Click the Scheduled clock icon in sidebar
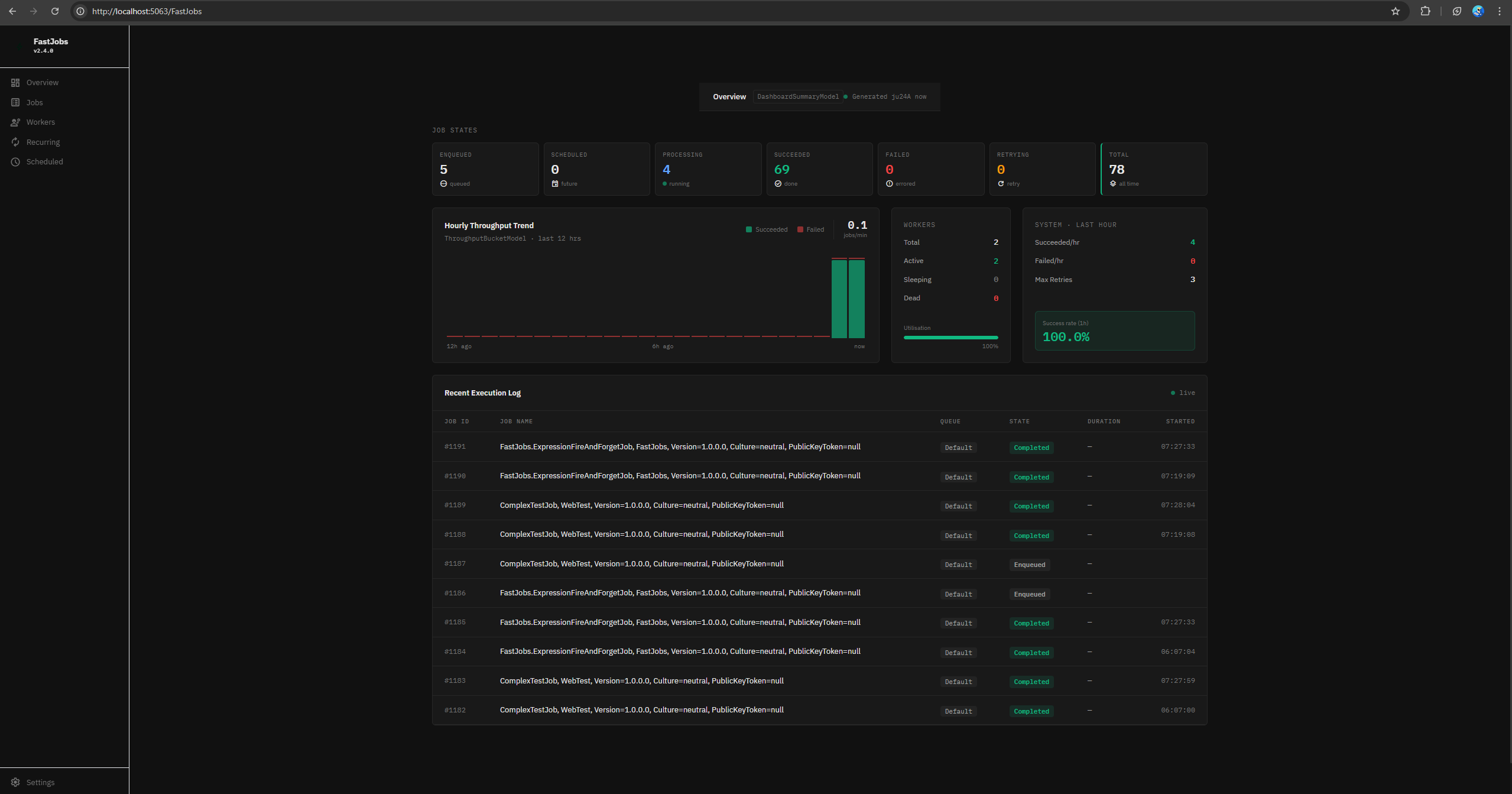 click(x=15, y=161)
